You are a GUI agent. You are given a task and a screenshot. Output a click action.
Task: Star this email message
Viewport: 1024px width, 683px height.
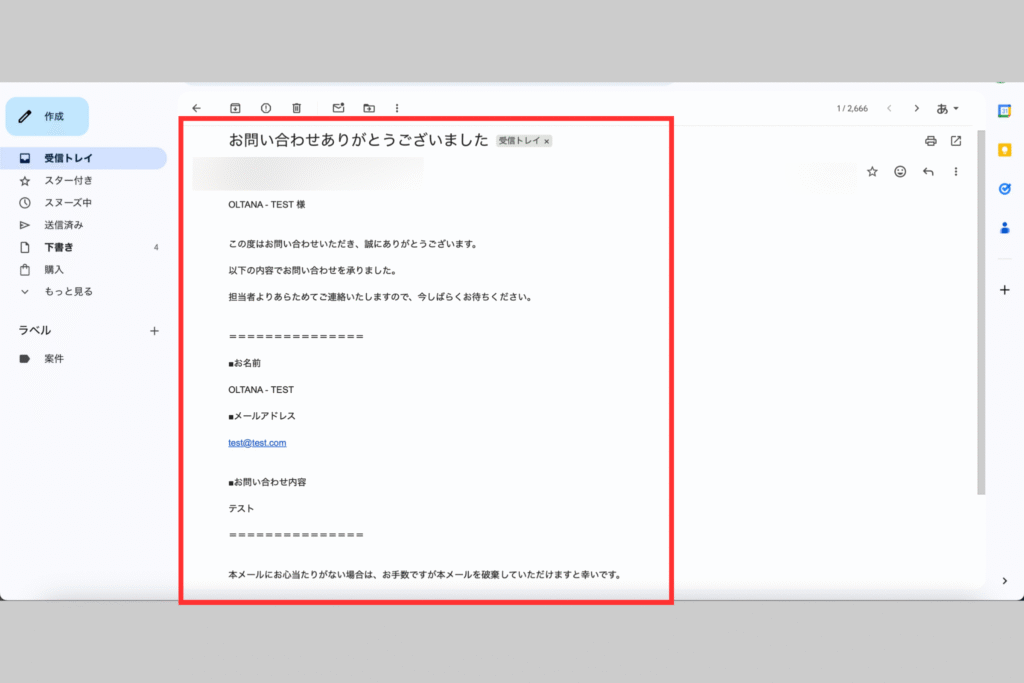872,172
